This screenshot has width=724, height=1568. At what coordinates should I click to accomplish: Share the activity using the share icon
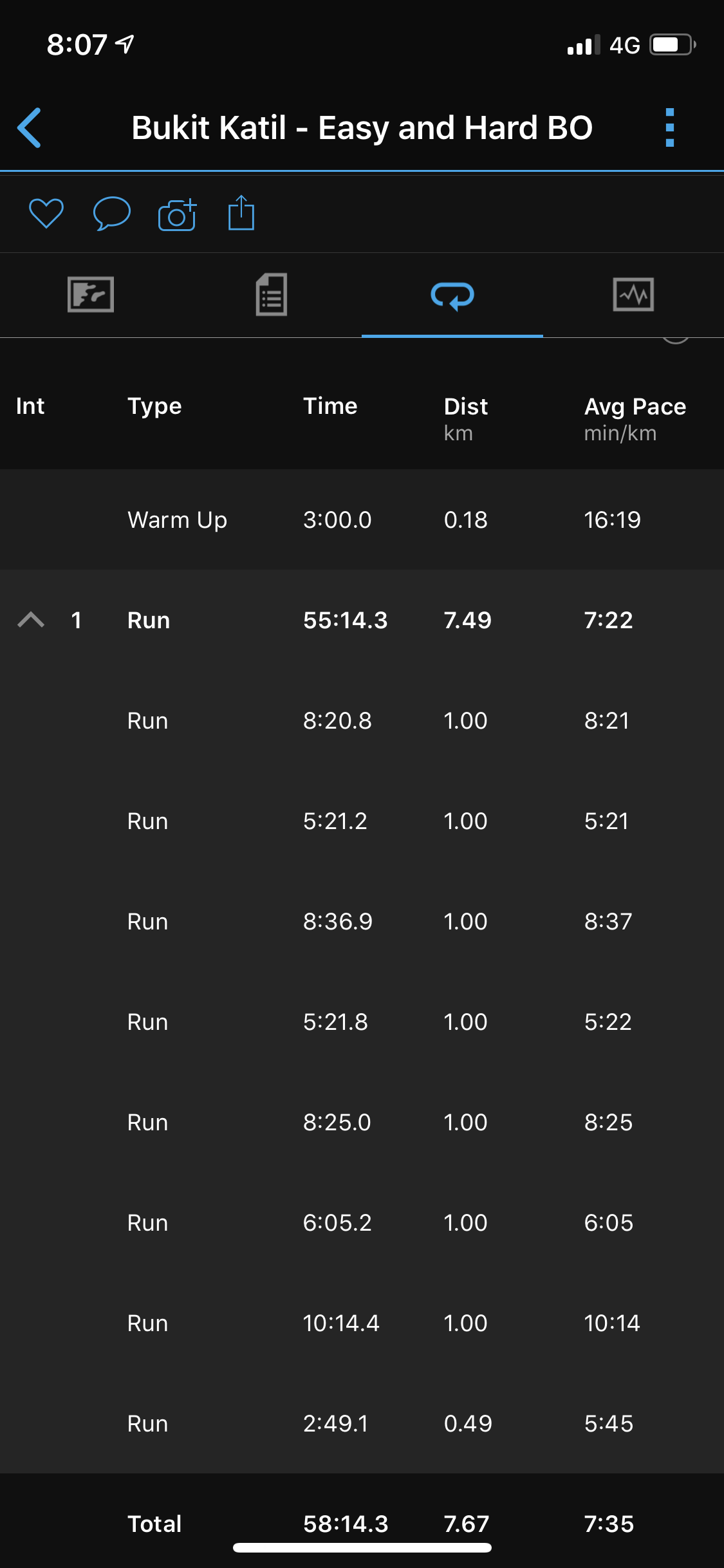pos(241,213)
